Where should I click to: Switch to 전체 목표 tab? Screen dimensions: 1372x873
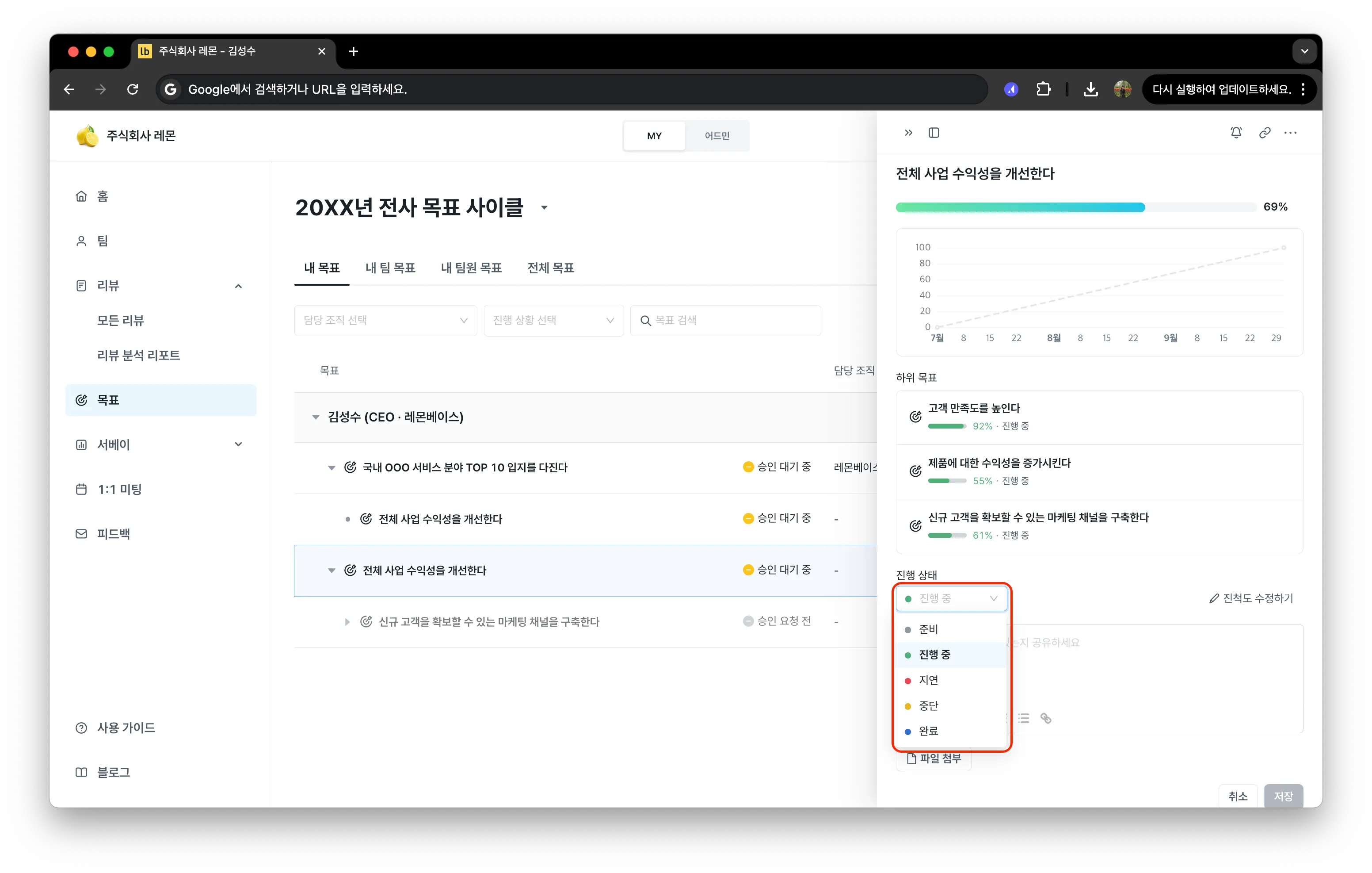tap(550, 268)
